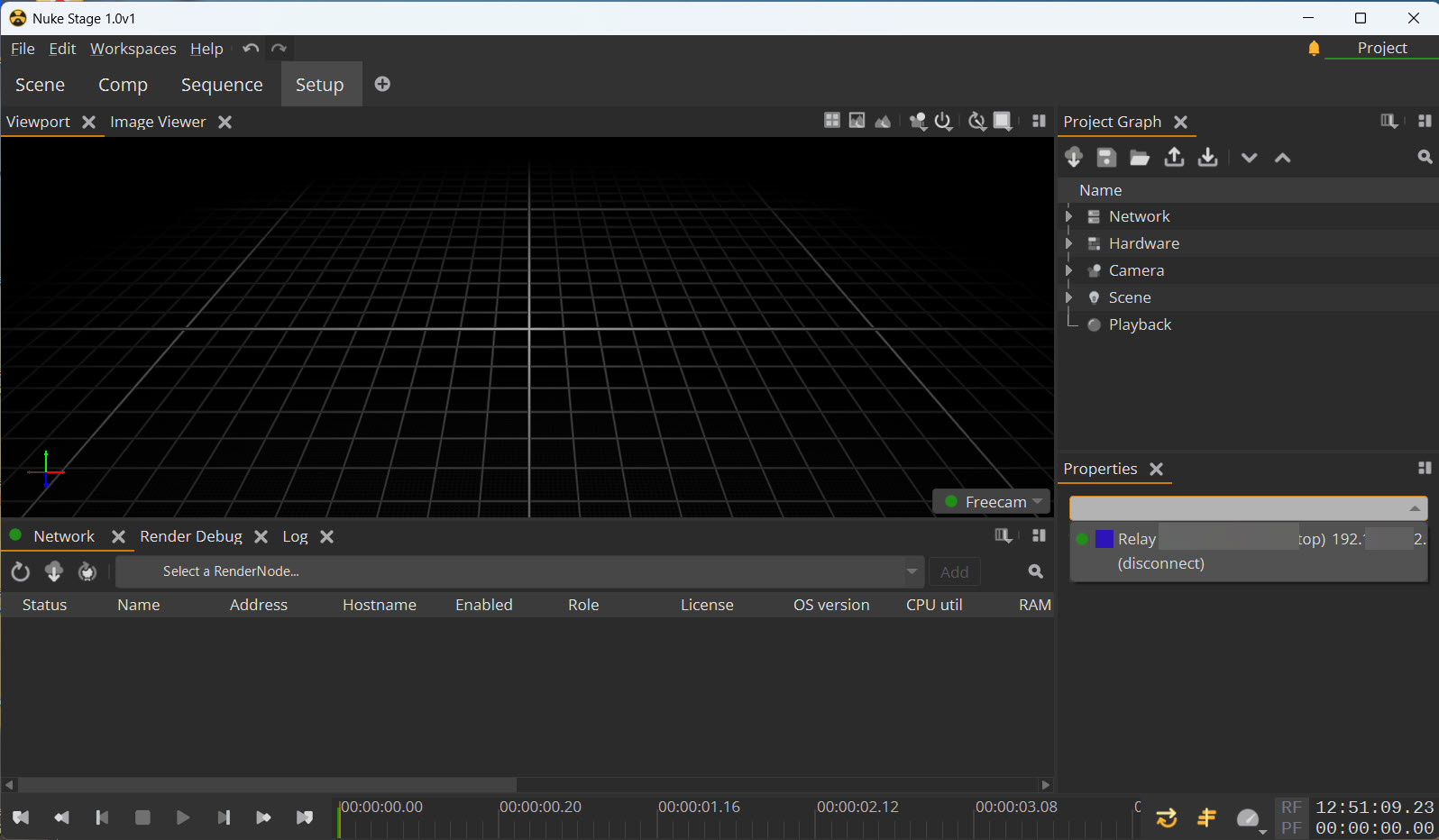
Task: Open the Freecam camera dropdown
Action: pos(992,502)
